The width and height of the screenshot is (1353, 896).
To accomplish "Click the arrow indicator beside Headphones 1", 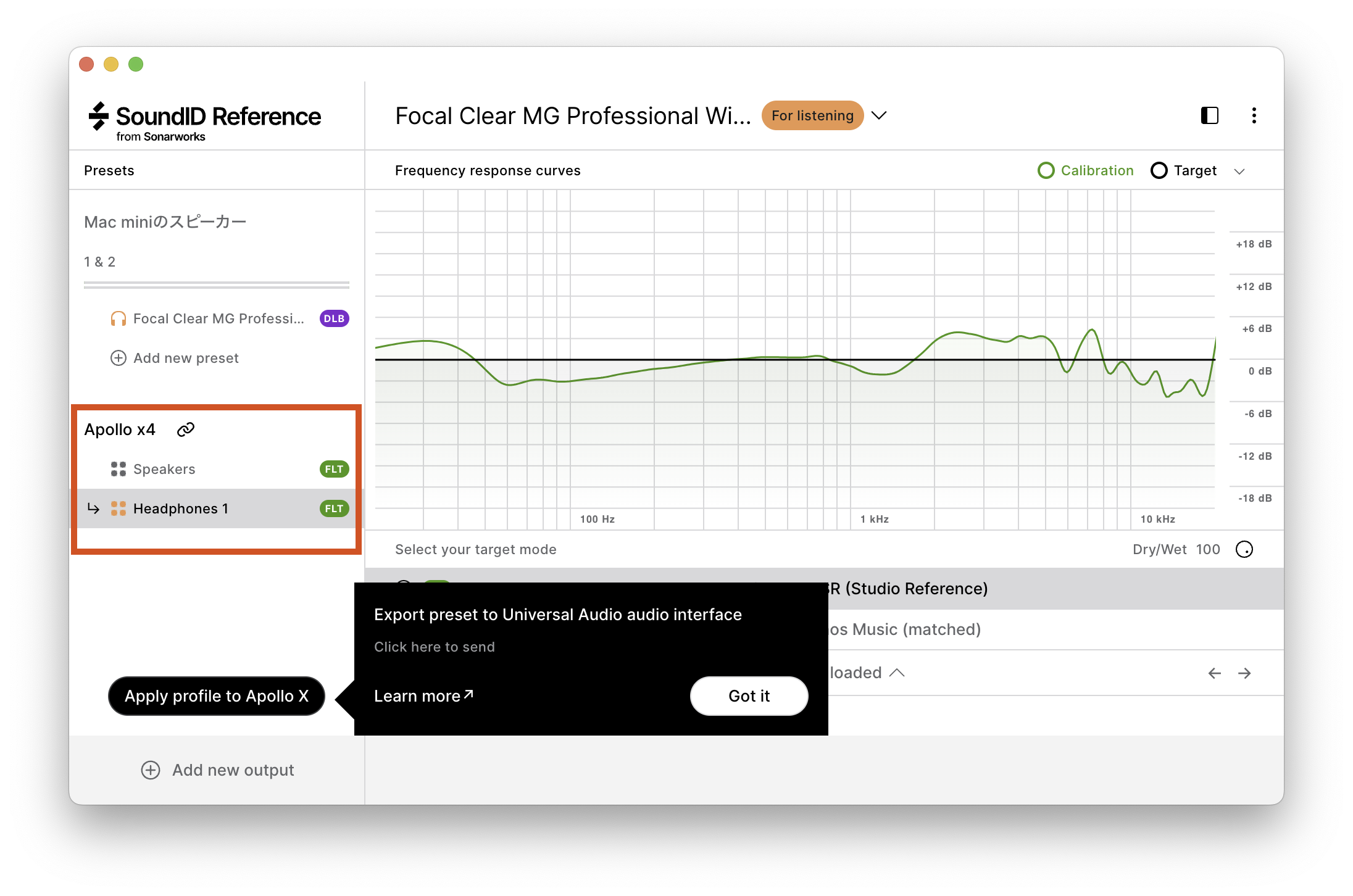I will tap(93, 508).
